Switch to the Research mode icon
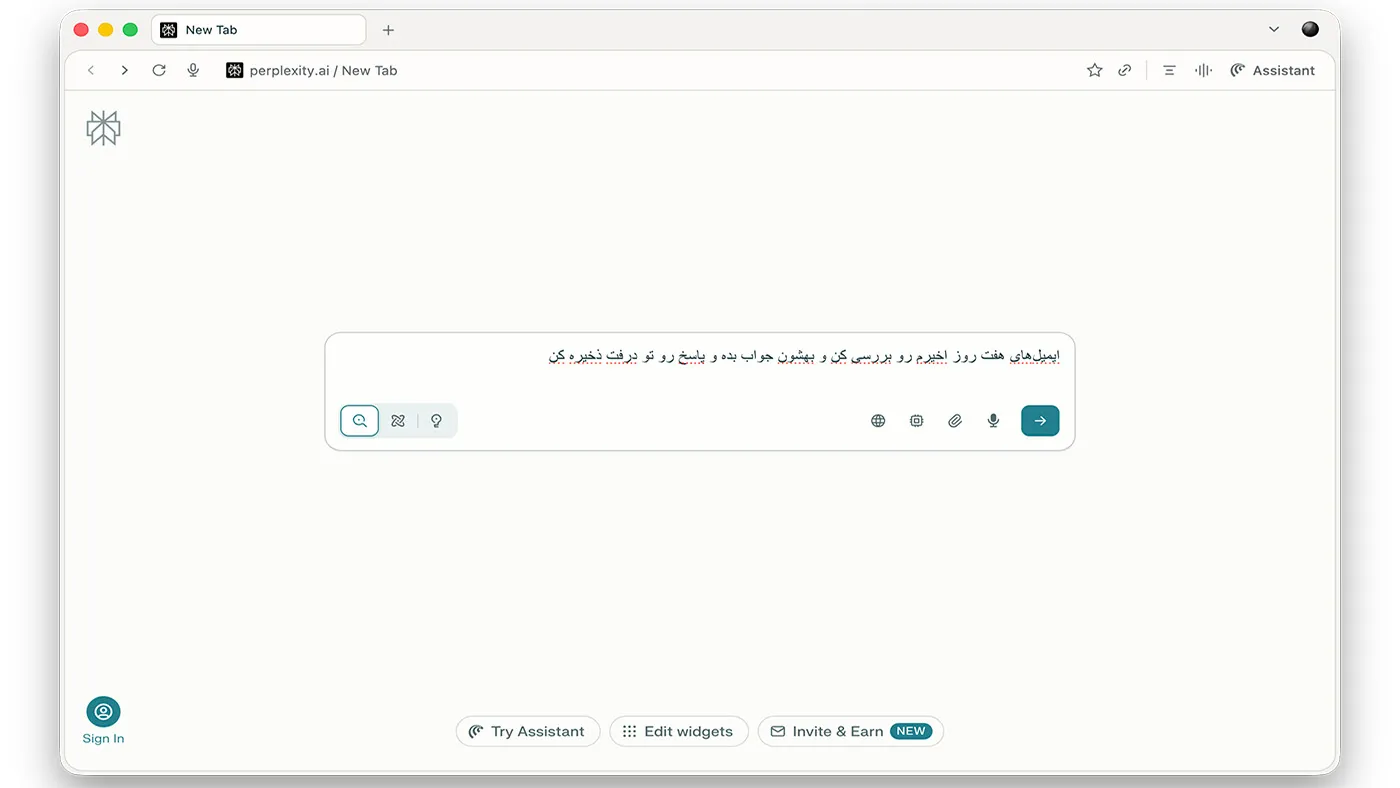The height and width of the screenshot is (788, 1400). [x=398, y=421]
